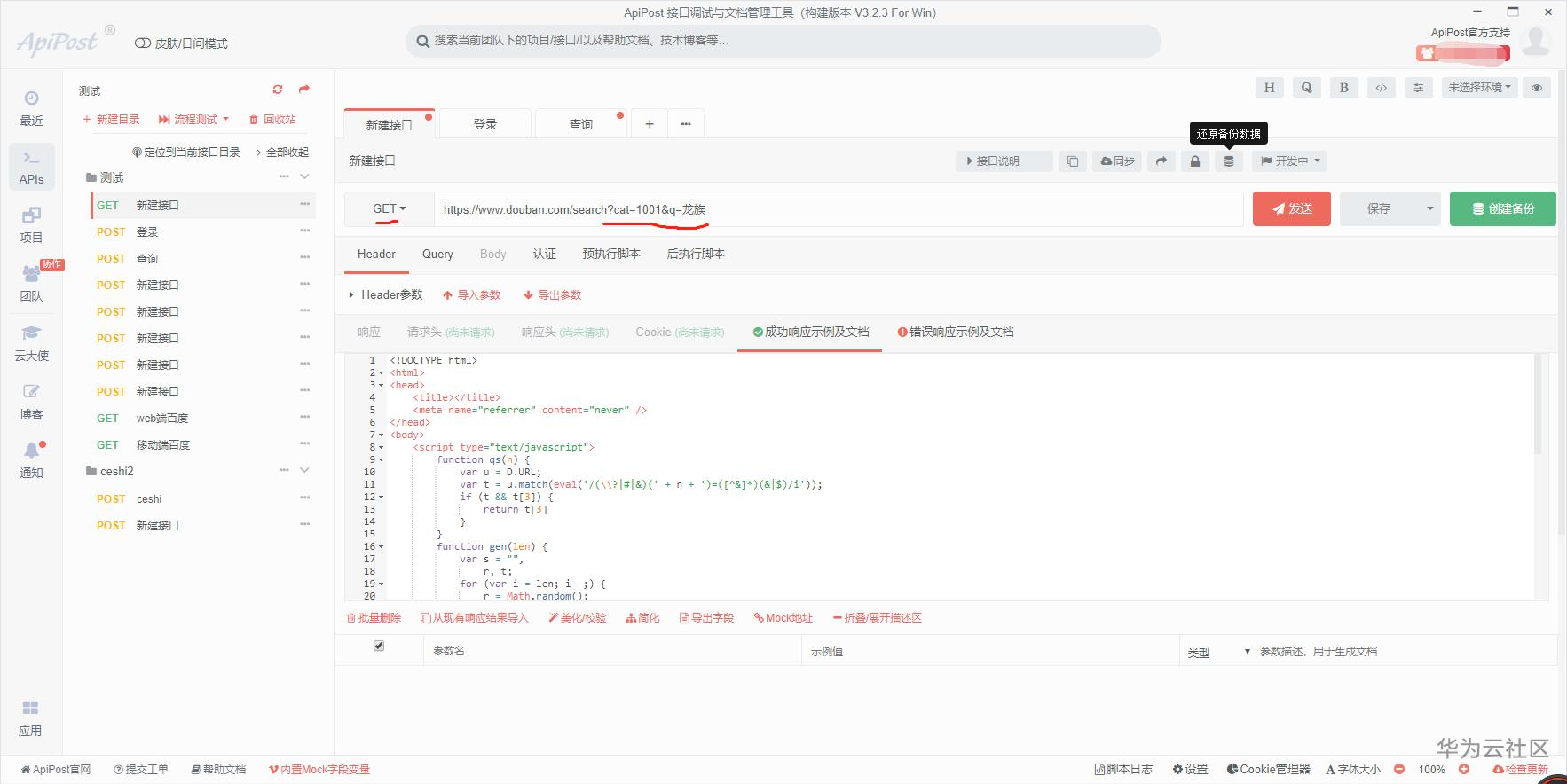Add a new tab with plus icon
The image size is (1567, 784).
tap(650, 124)
